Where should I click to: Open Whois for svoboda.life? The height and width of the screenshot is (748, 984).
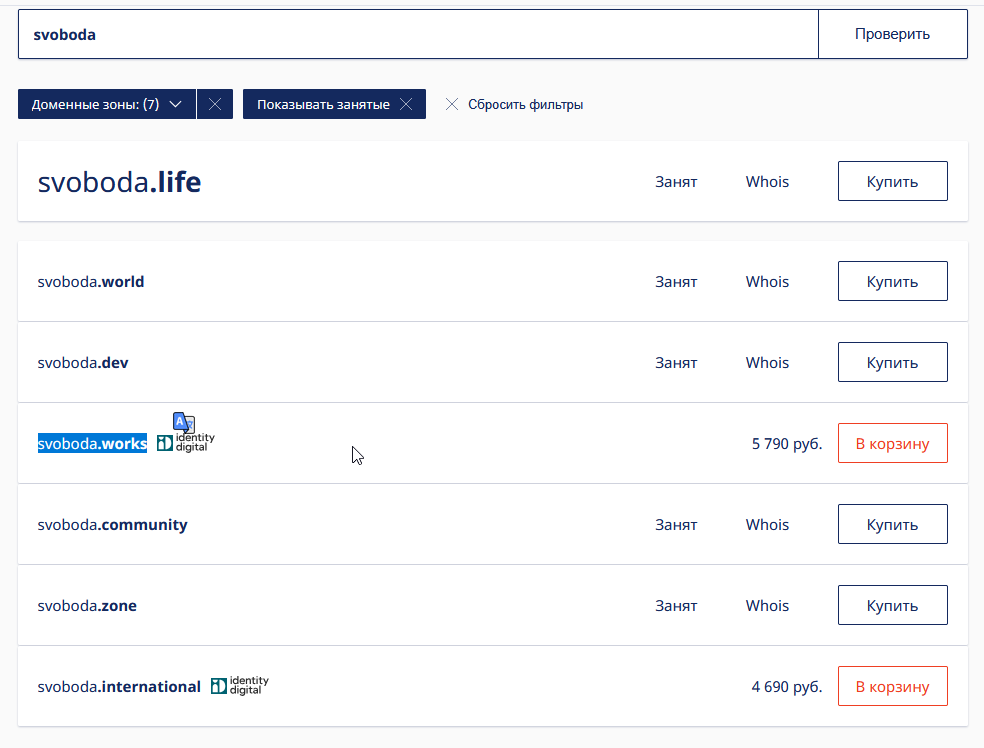click(767, 181)
